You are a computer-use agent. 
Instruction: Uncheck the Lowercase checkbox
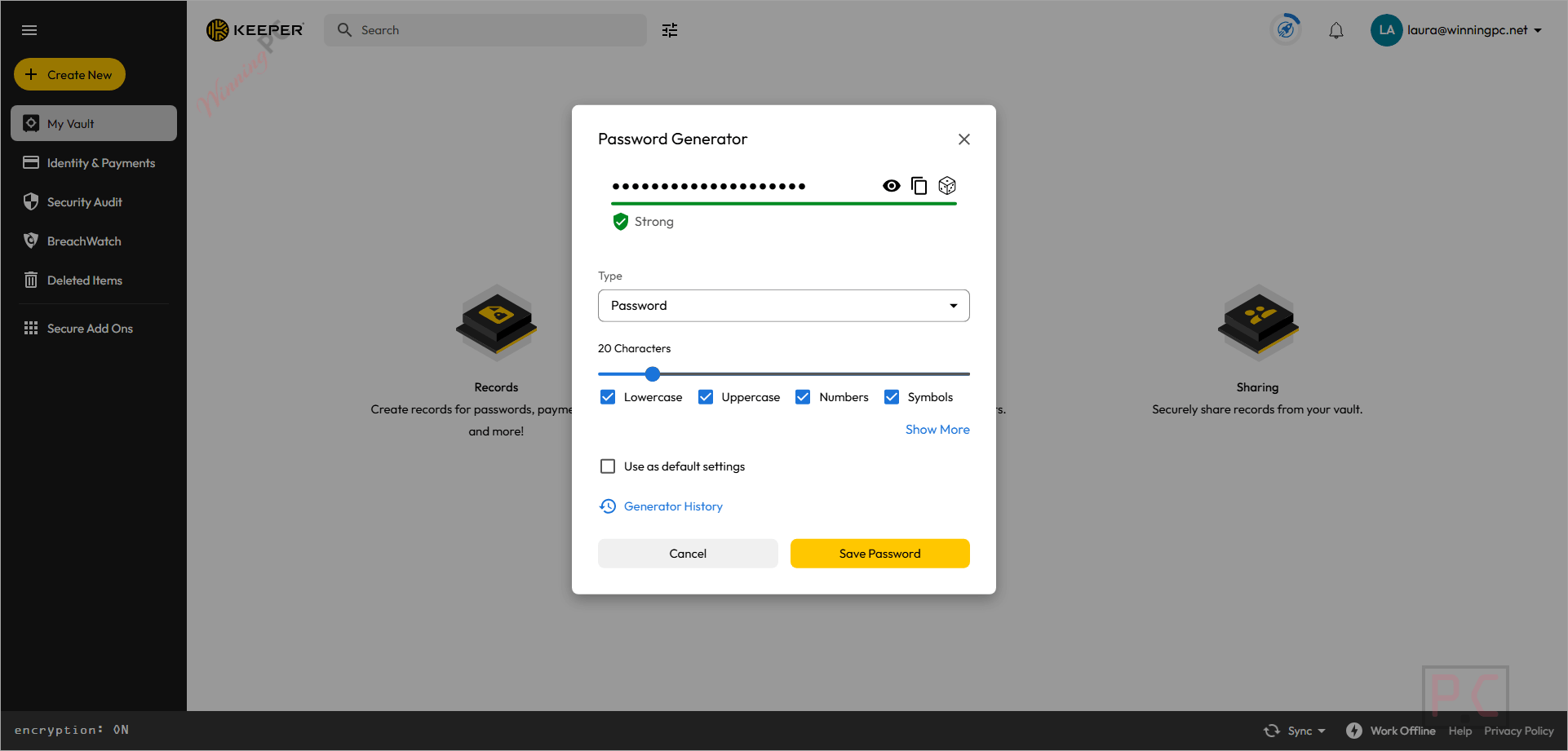point(608,397)
